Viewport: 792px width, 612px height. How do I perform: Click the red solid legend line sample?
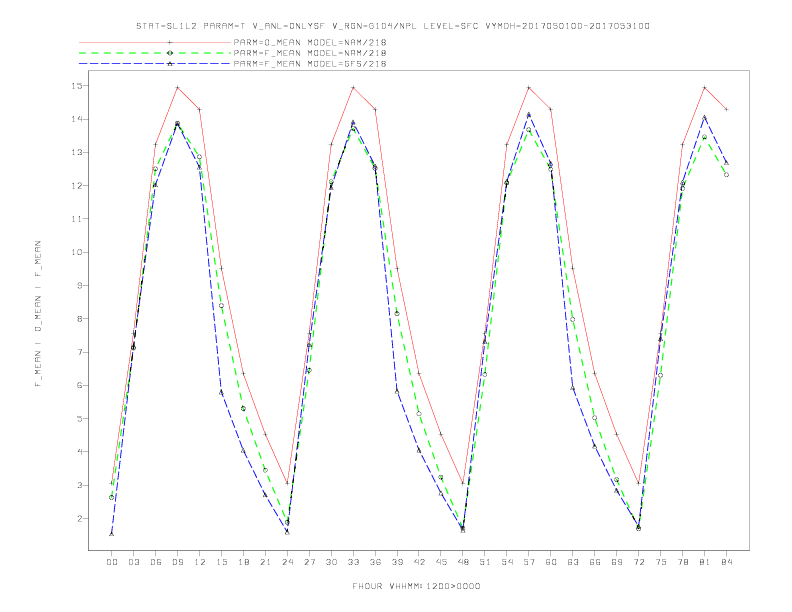[x=155, y=42]
